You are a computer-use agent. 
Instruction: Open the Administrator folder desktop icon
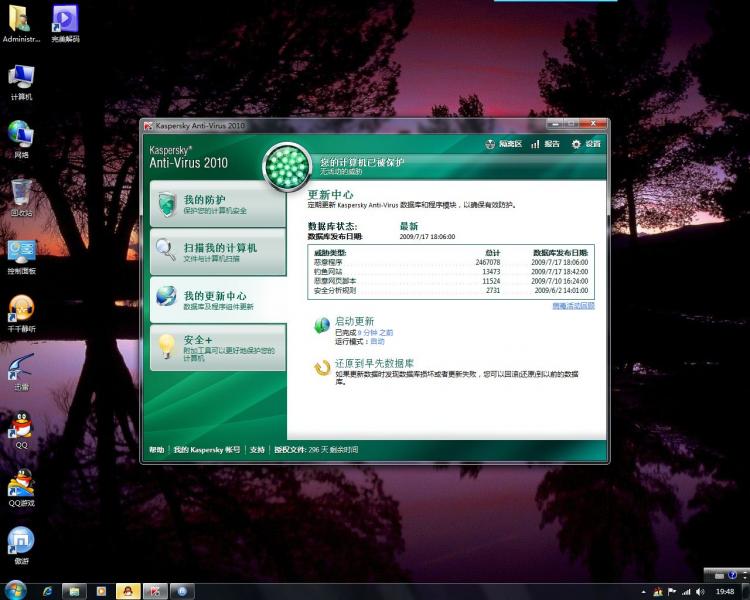[21, 23]
